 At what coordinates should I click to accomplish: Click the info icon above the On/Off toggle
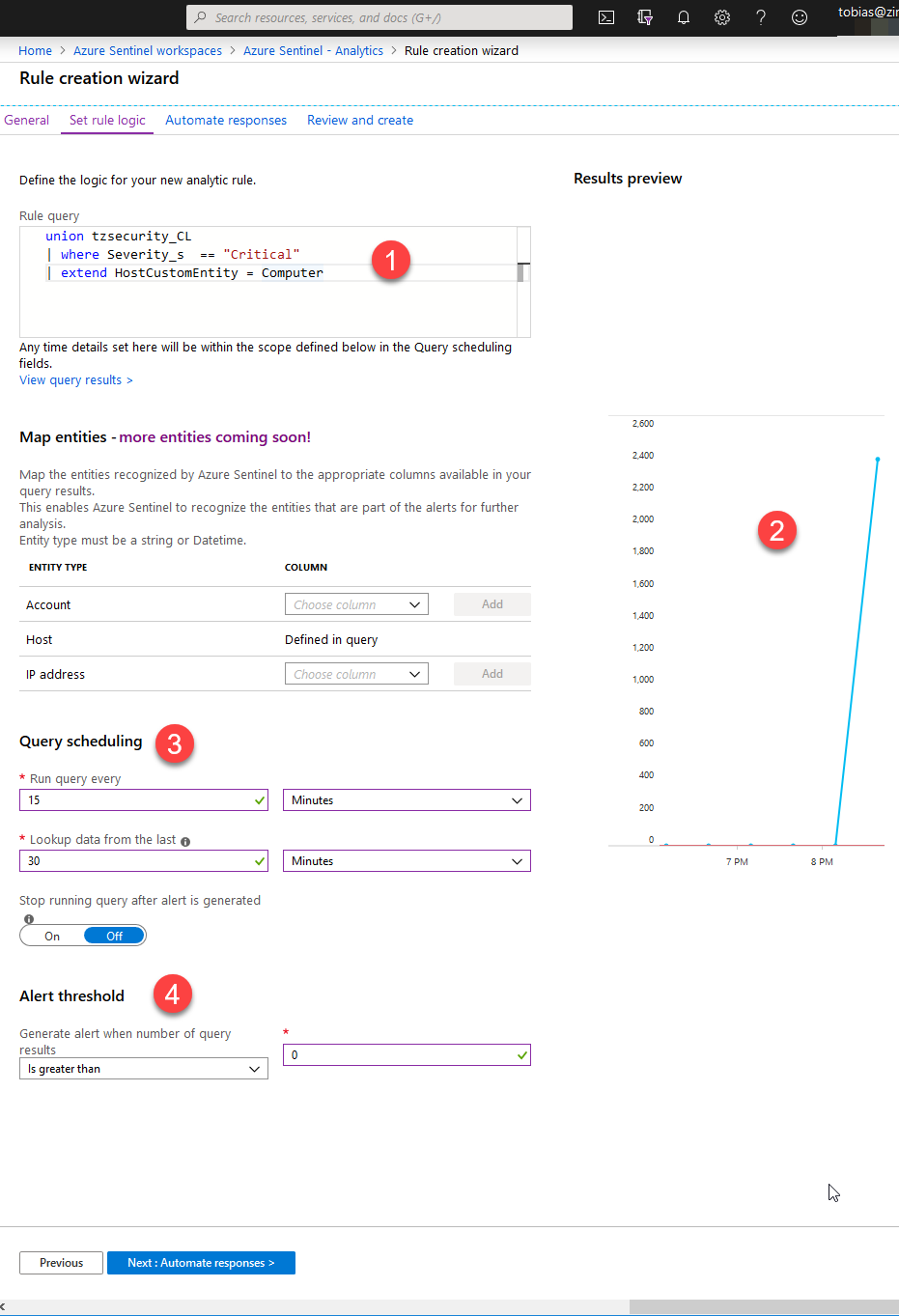[29, 919]
